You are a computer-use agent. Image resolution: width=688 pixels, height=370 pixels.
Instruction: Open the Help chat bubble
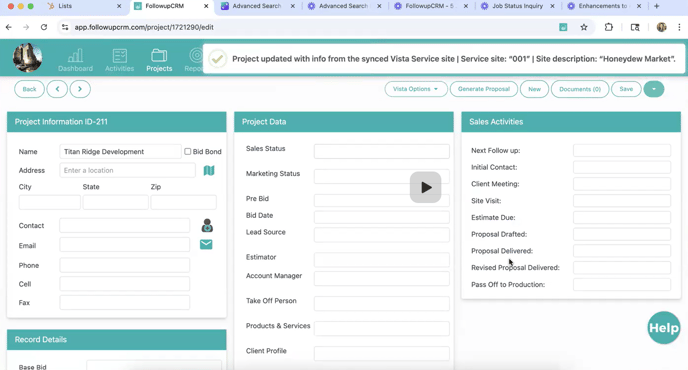[x=664, y=328]
